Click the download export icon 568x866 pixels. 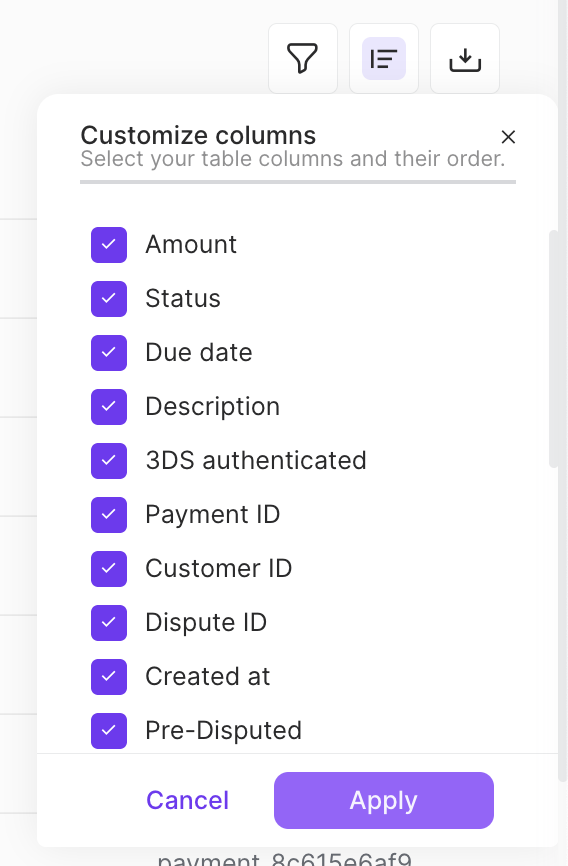(465, 59)
